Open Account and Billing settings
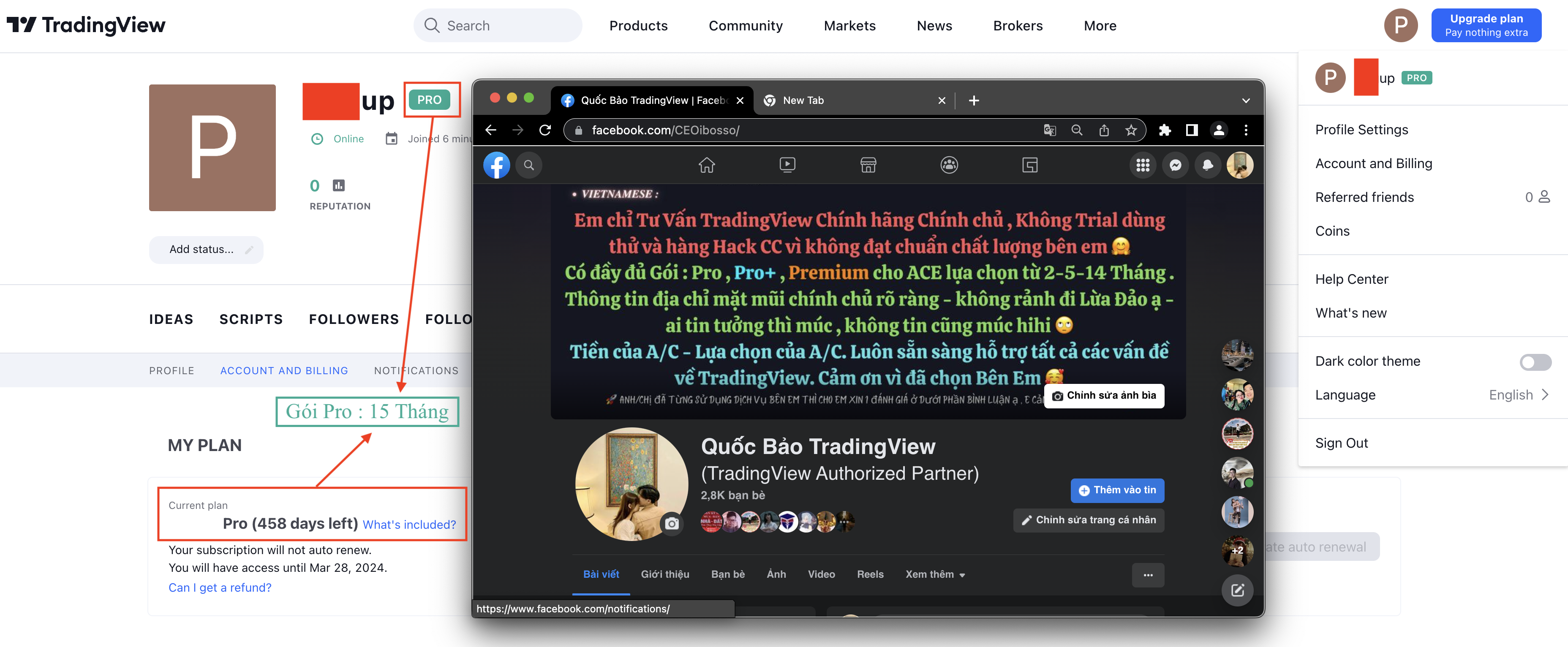The image size is (1568, 647). click(x=1374, y=163)
